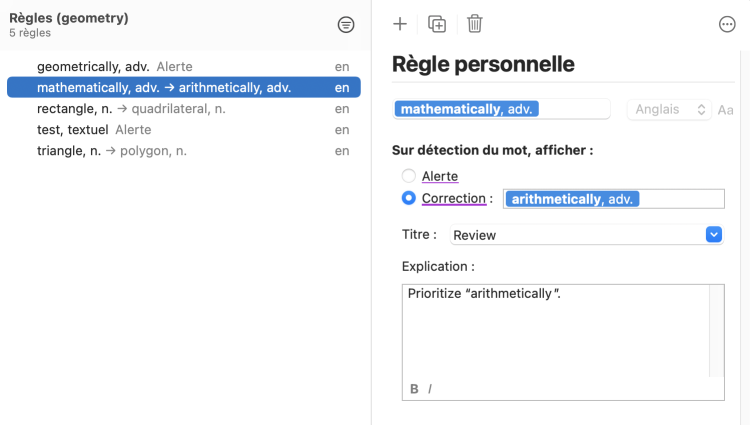
Task: Toggle case sensitivity Aa option
Action: pos(726,110)
